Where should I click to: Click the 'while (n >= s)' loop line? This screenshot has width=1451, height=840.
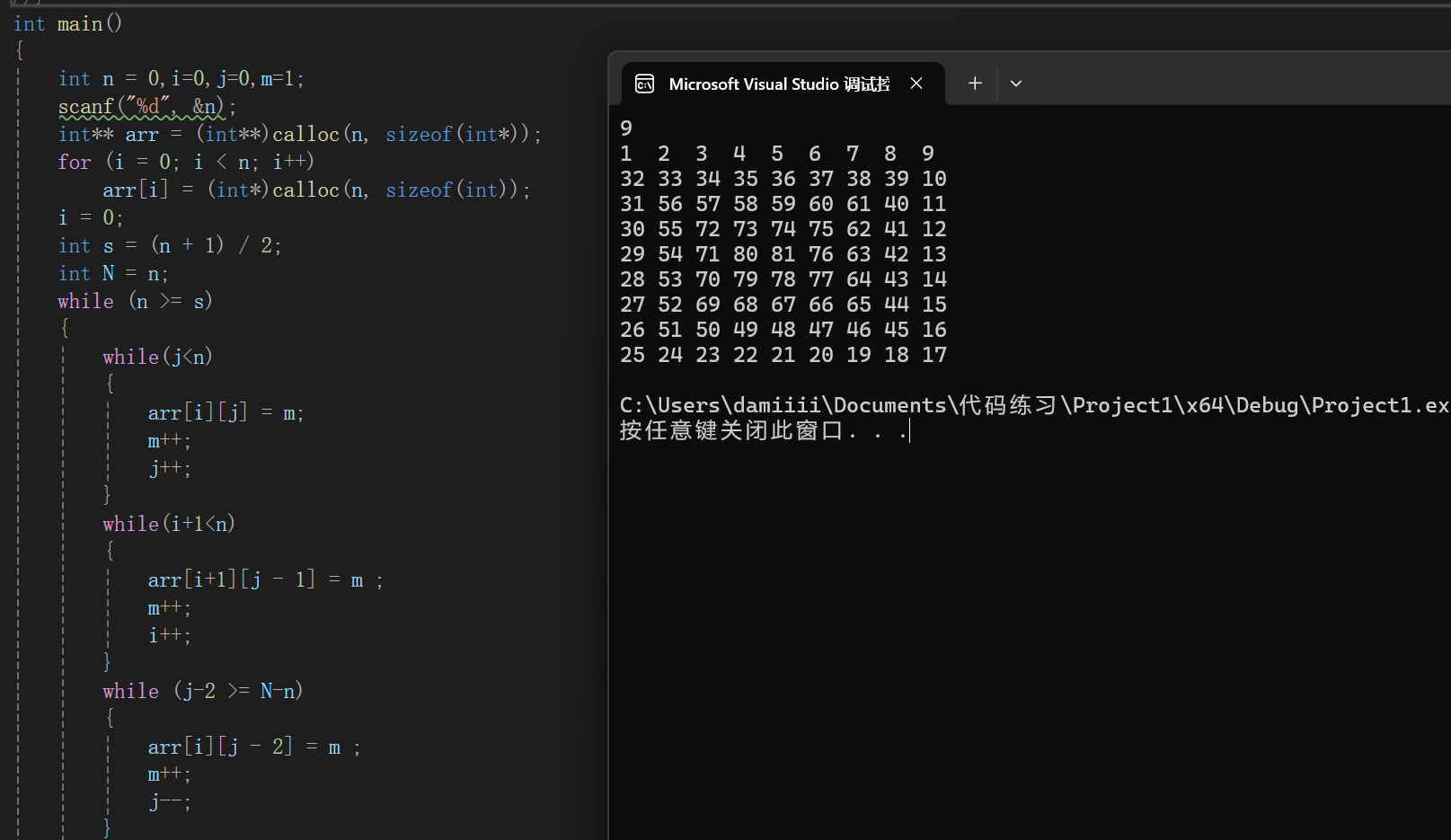pyautogui.click(x=136, y=302)
